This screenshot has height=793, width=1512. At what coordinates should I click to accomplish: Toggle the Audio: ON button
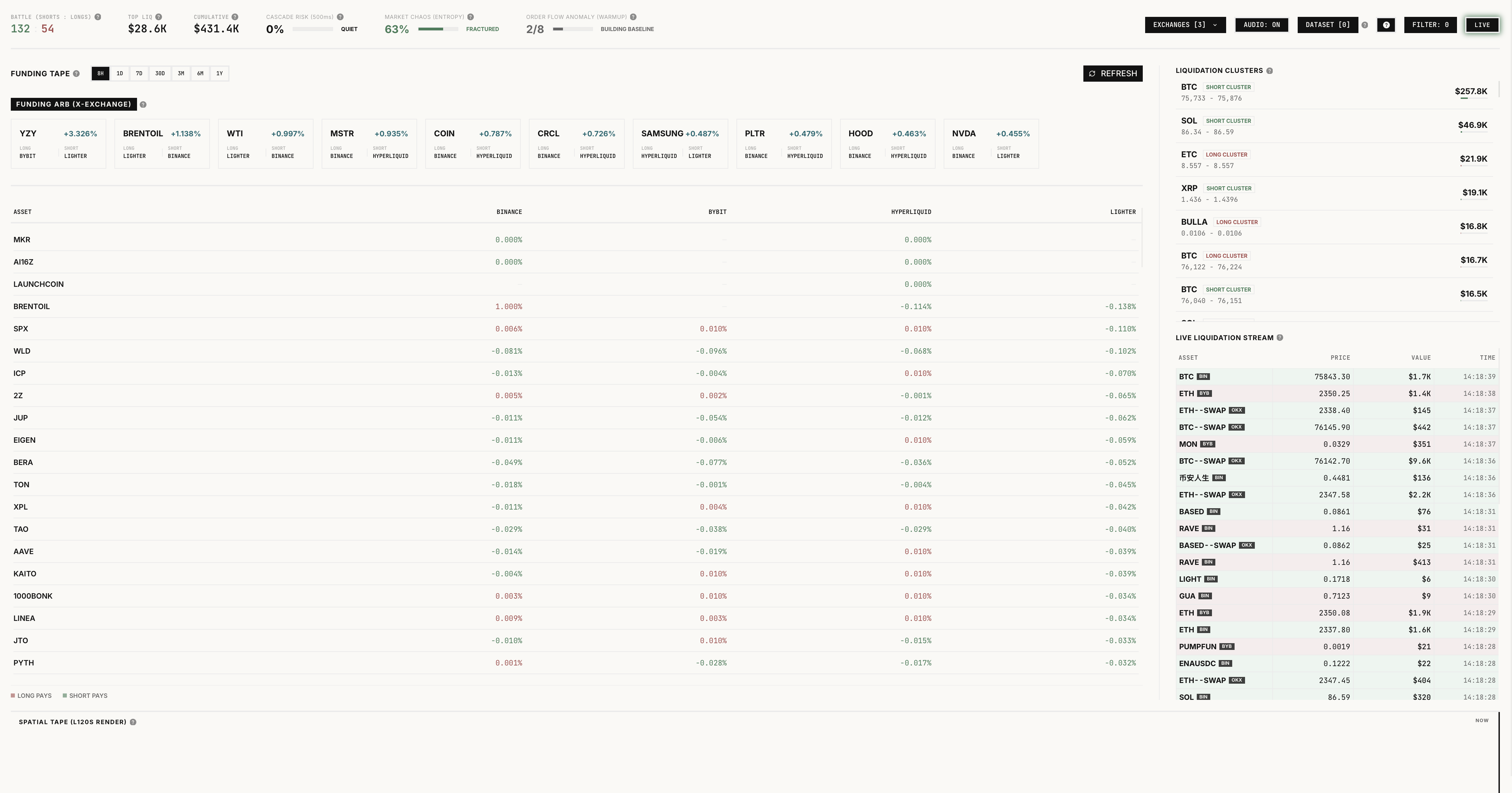click(x=1261, y=25)
